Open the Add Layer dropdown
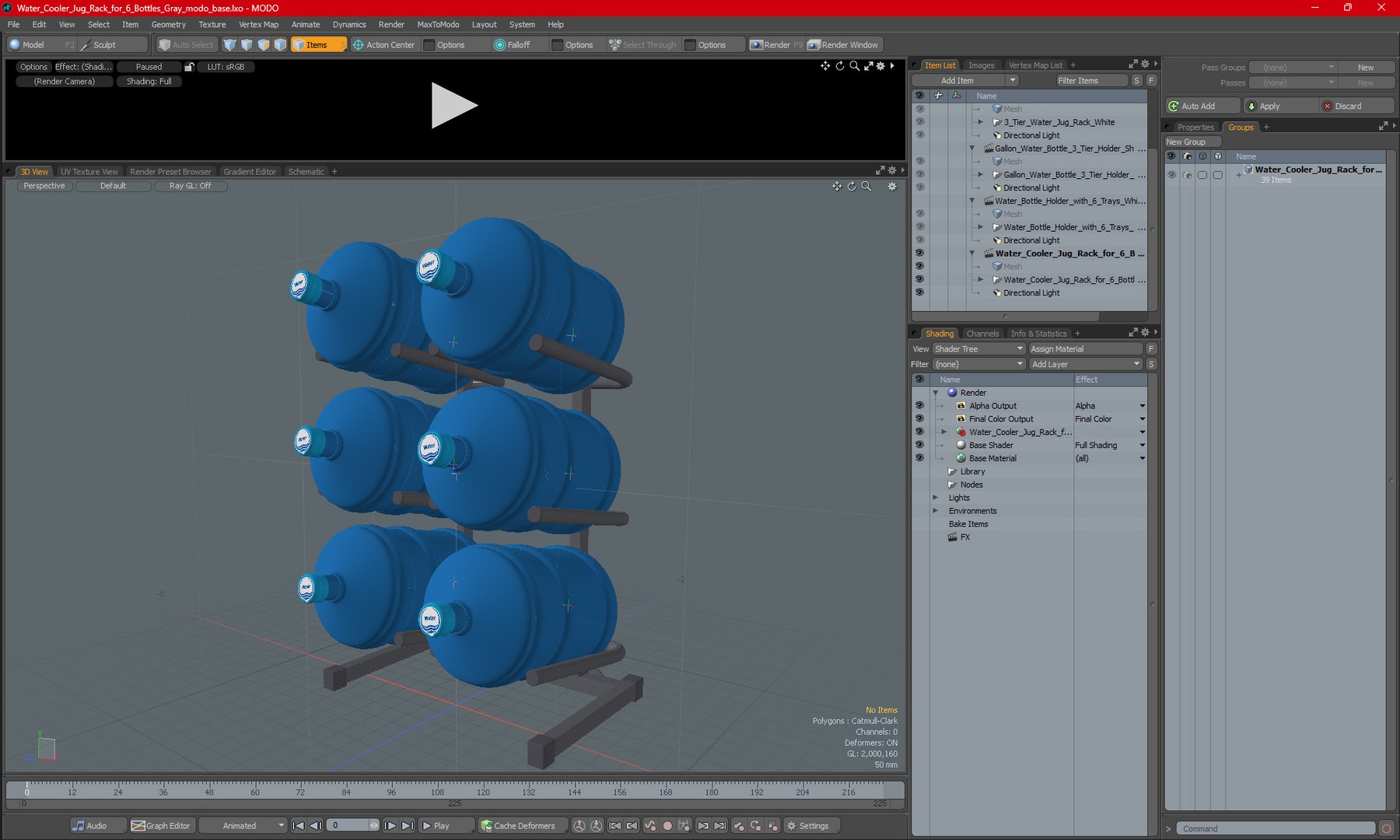The height and width of the screenshot is (840, 1400). click(x=1085, y=364)
